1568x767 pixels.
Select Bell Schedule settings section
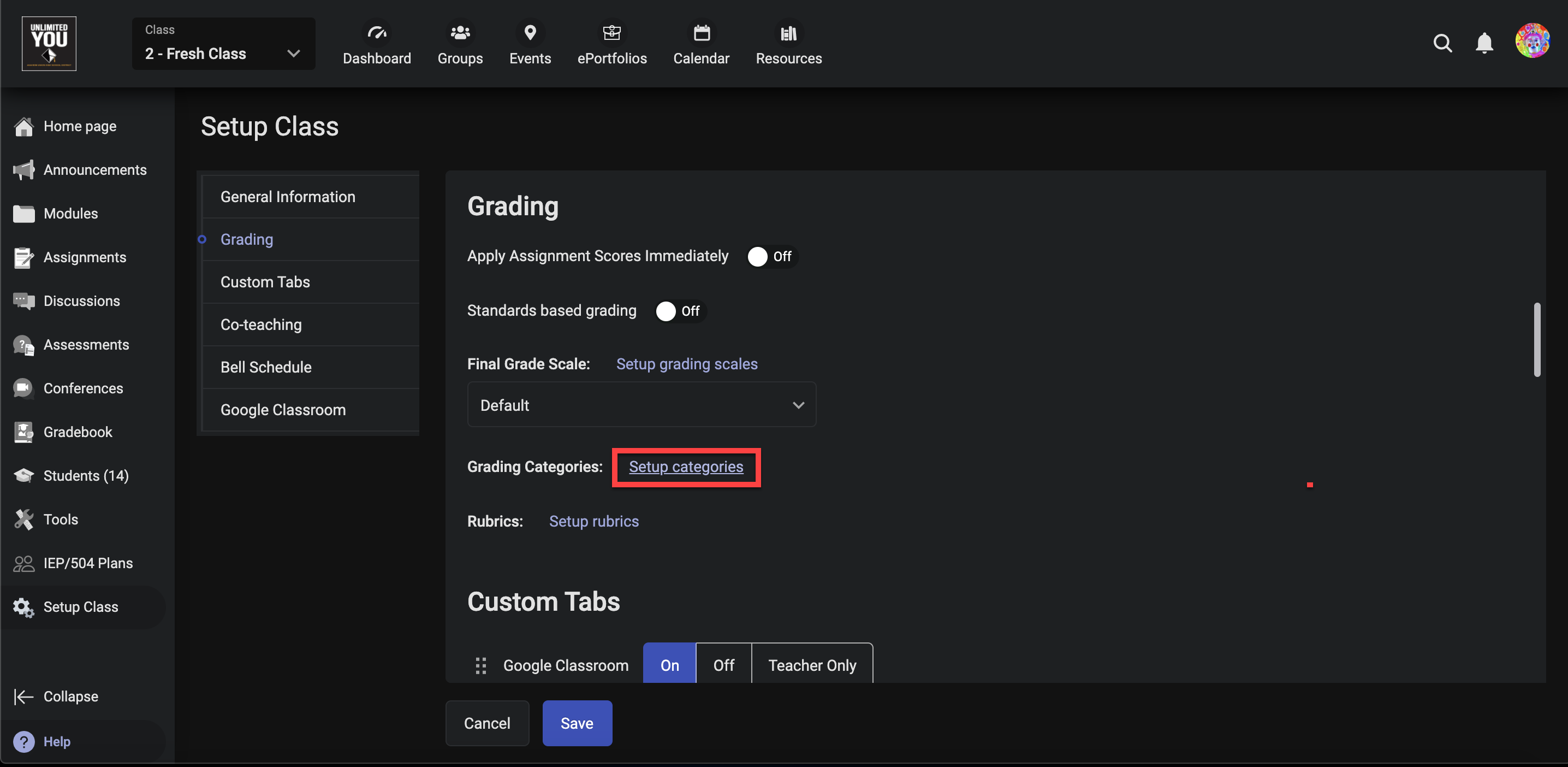(x=265, y=367)
